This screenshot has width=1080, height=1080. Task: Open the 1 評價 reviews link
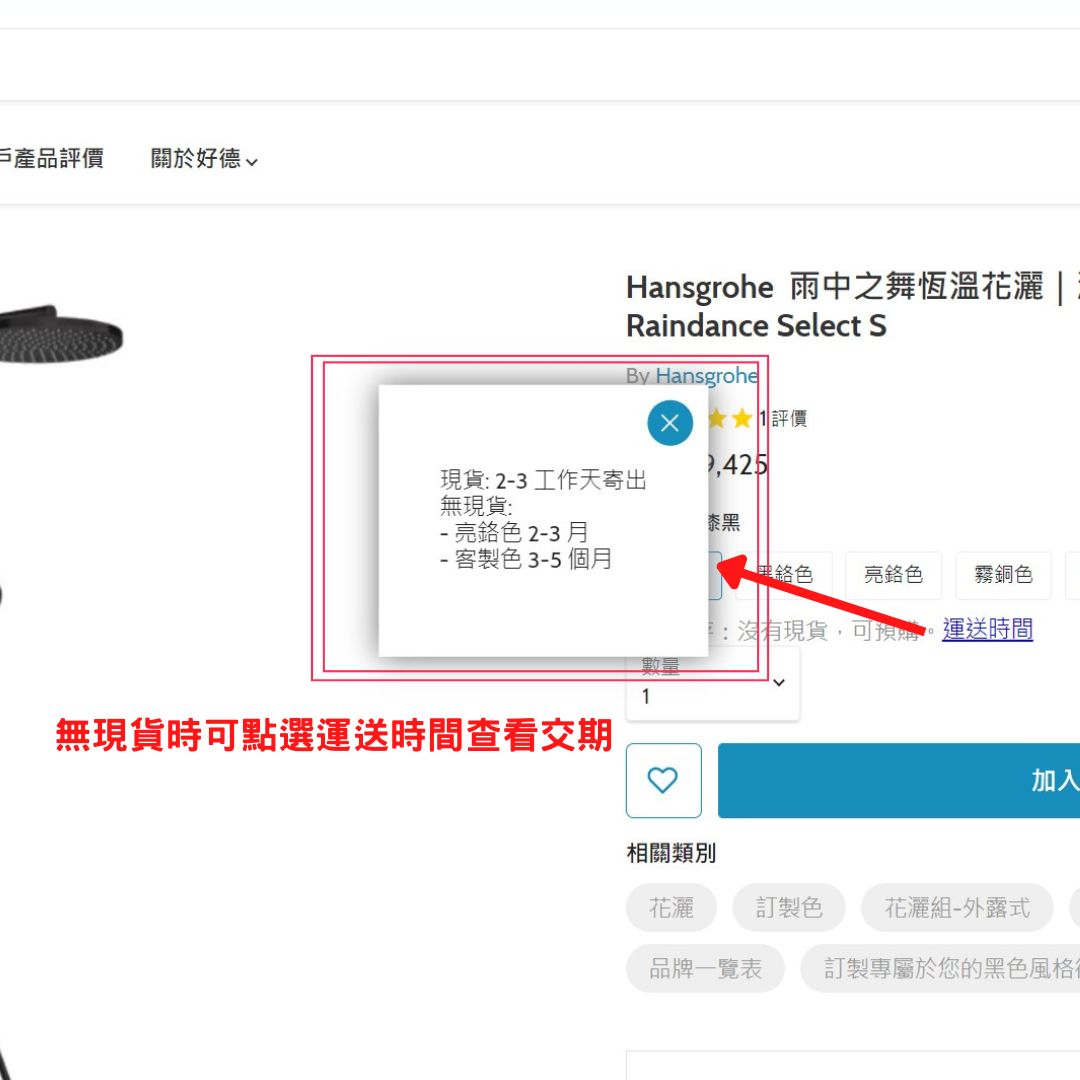(x=782, y=418)
